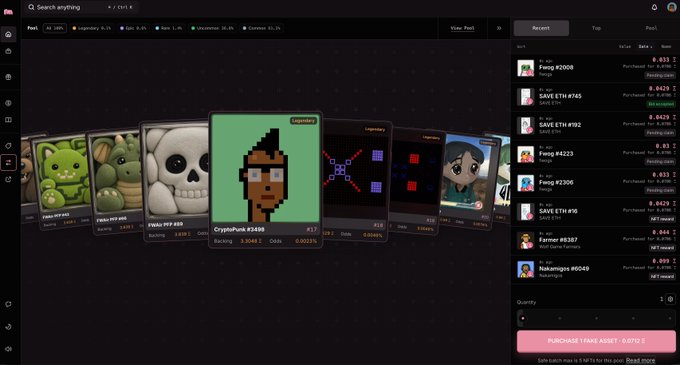Focus the Search anything field
The width and height of the screenshot is (680, 365).
pos(81,7)
